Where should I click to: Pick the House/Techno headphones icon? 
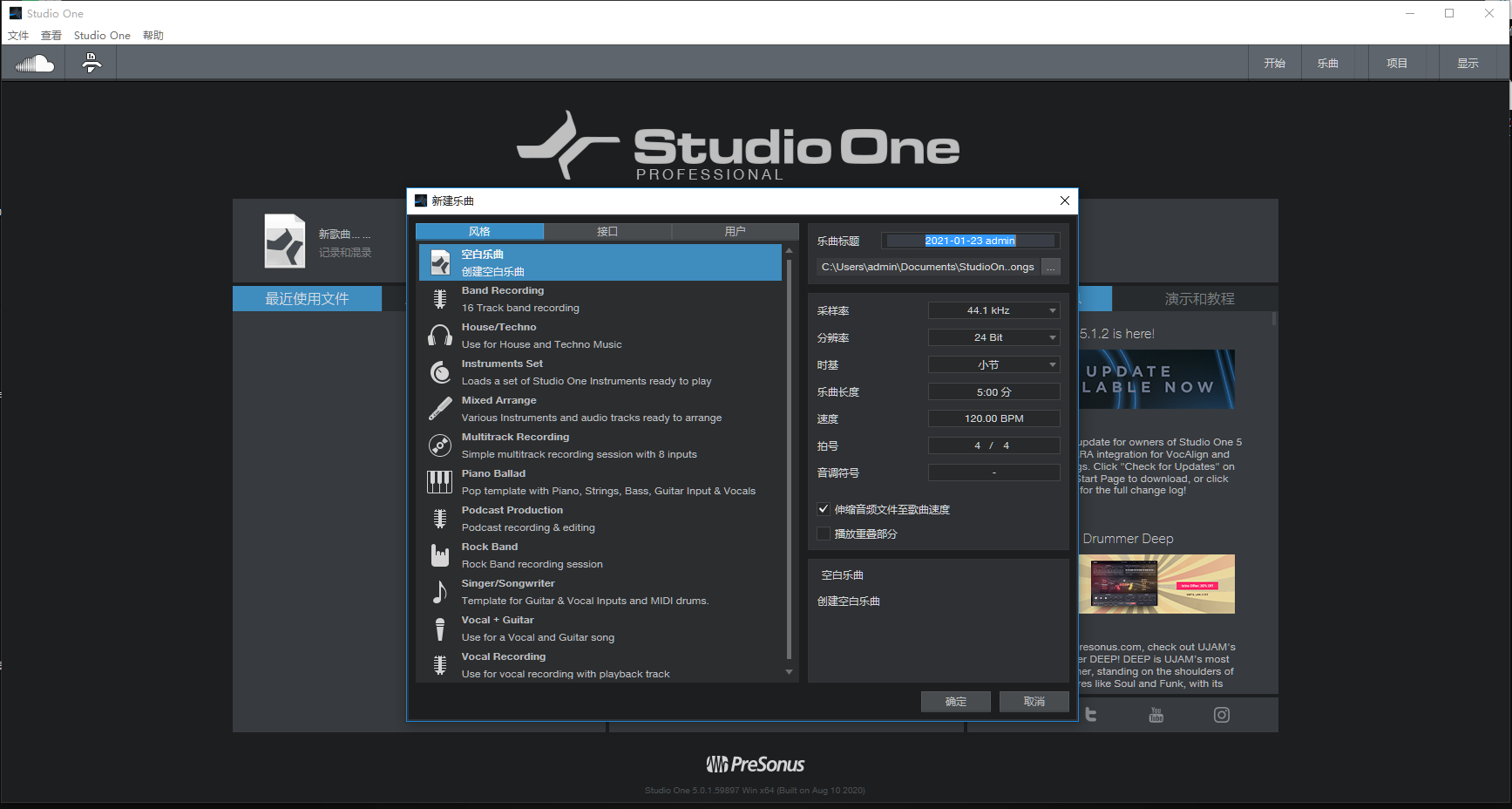pos(440,336)
